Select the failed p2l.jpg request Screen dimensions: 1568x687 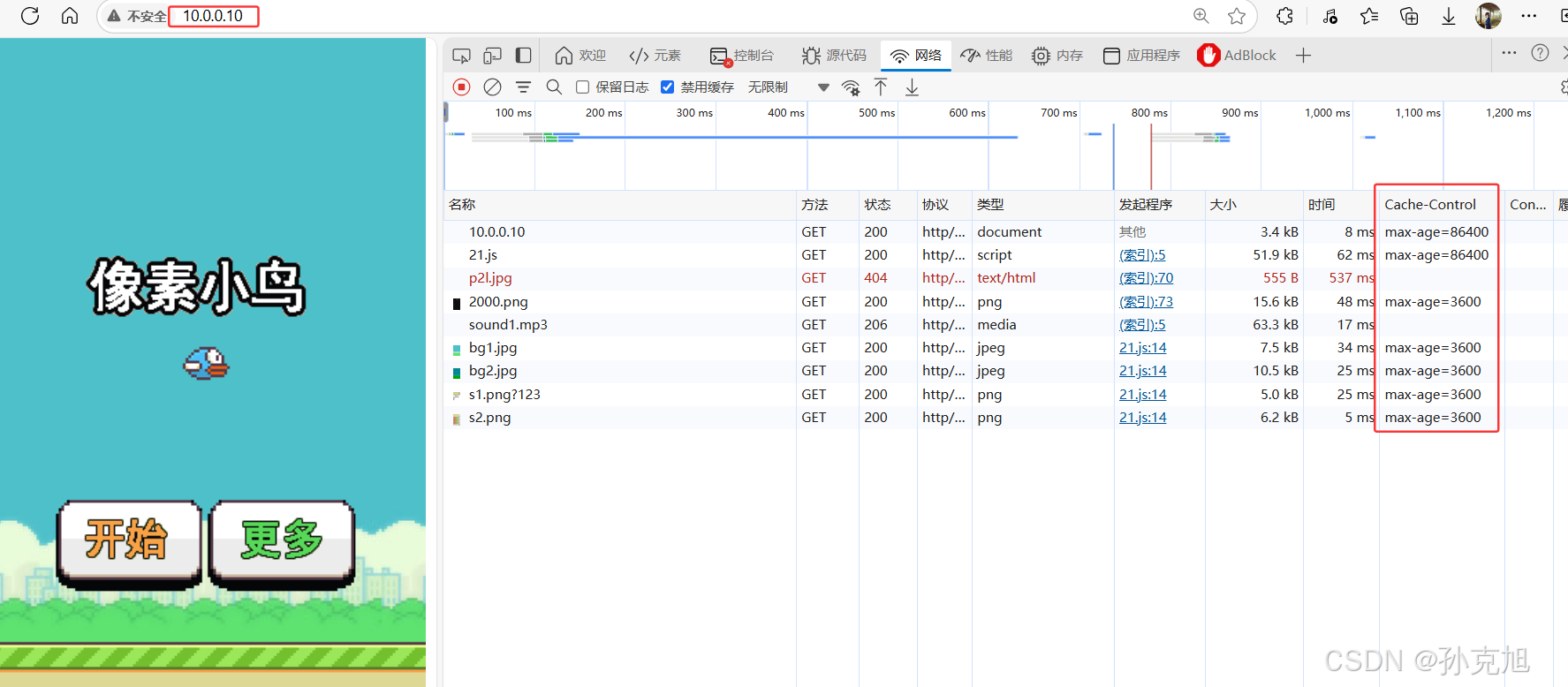point(490,278)
